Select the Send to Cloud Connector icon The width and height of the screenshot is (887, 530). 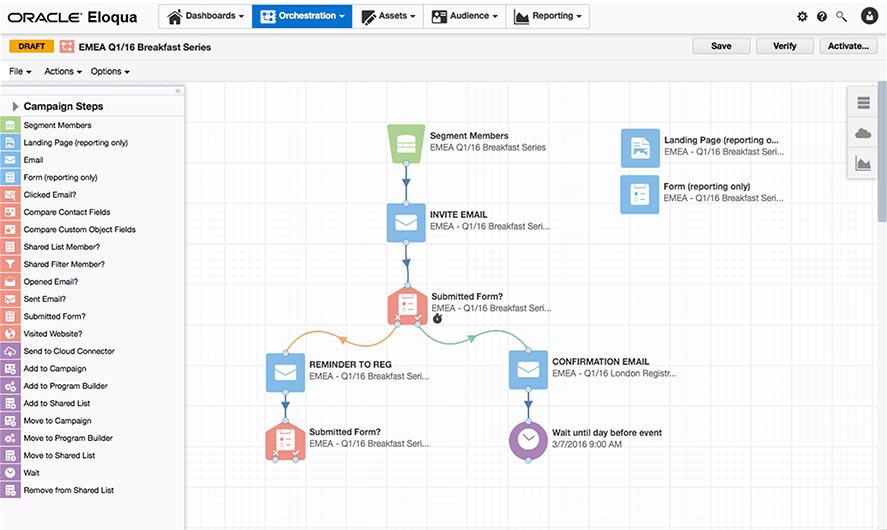point(10,351)
